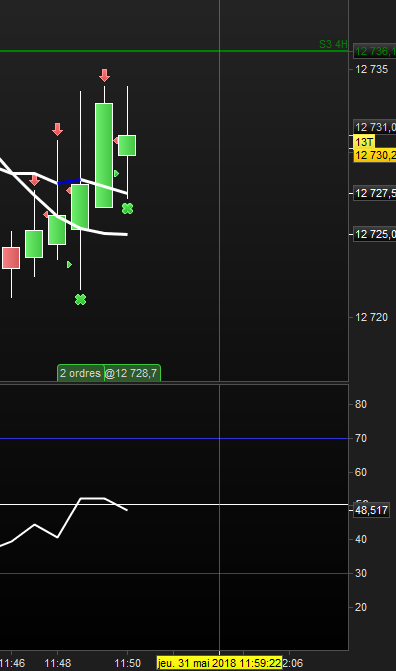Click the 12 736,1 green price label
Image resolution: width=396 pixels, height=671 pixels.
375,51
